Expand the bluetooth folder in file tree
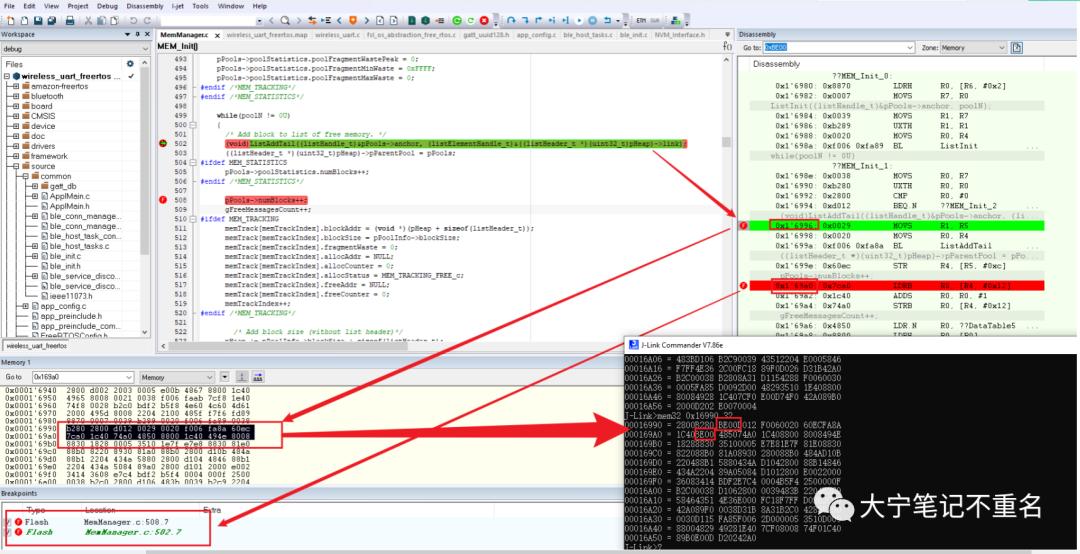The height and width of the screenshot is (554, 1080). (x=16, y=96)
